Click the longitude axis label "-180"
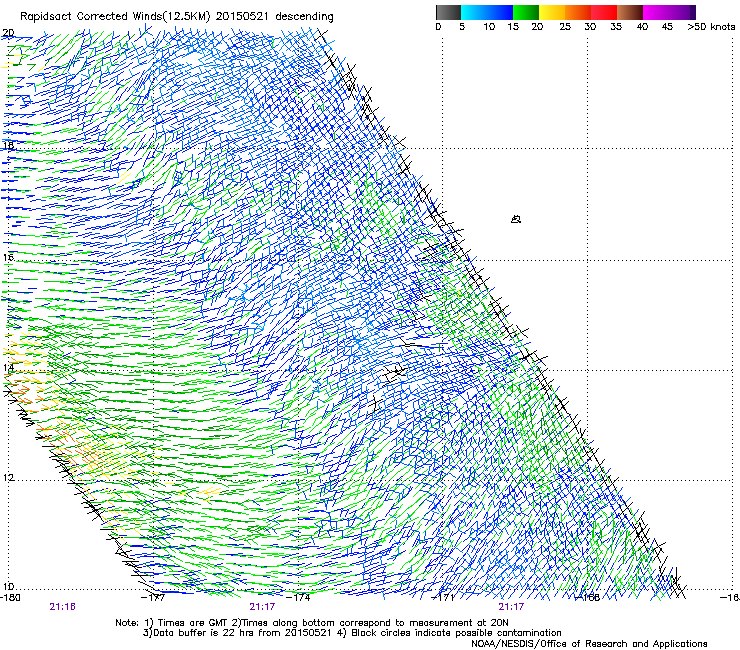Viewport: 740px width, 650px height. tap(10, 598)
